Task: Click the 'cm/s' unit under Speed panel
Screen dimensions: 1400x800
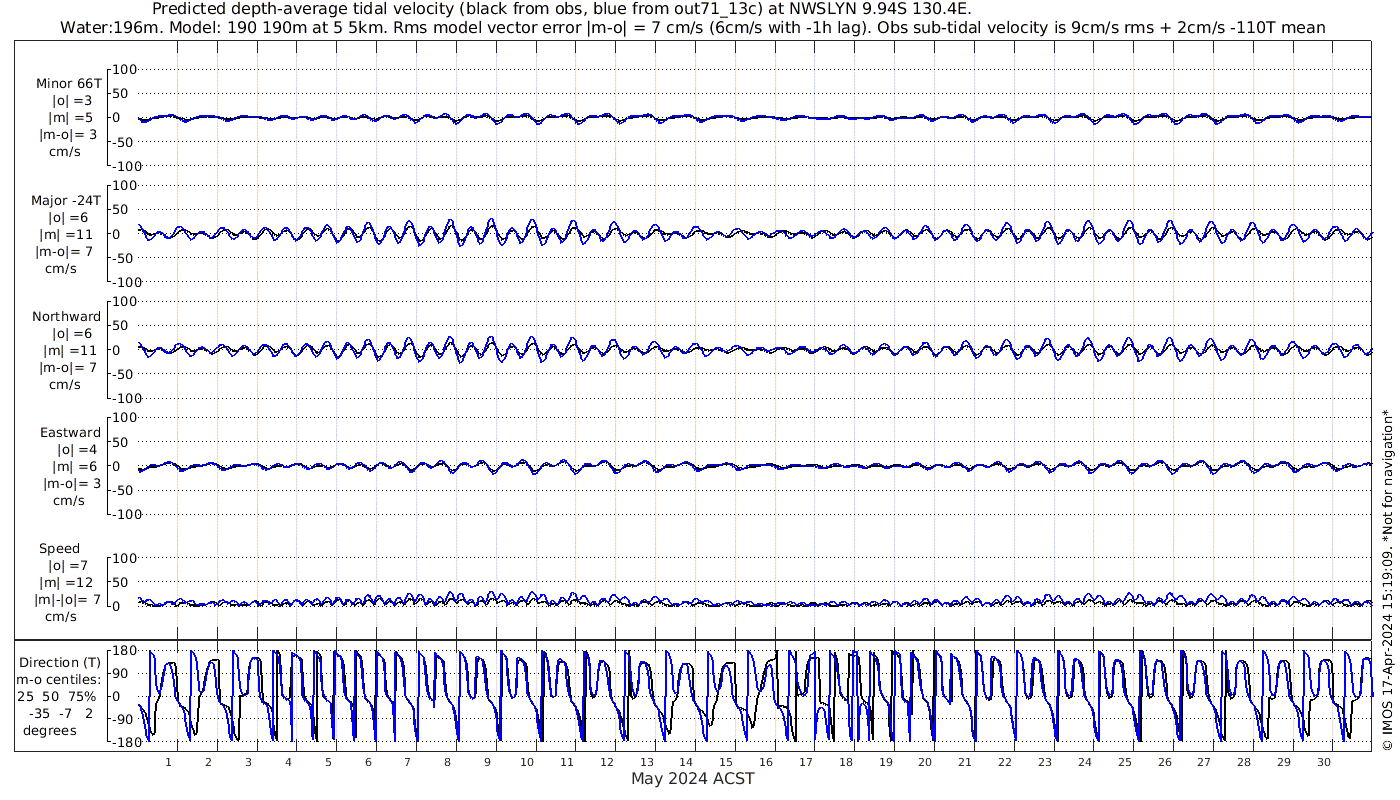Action: click(63, 616)
